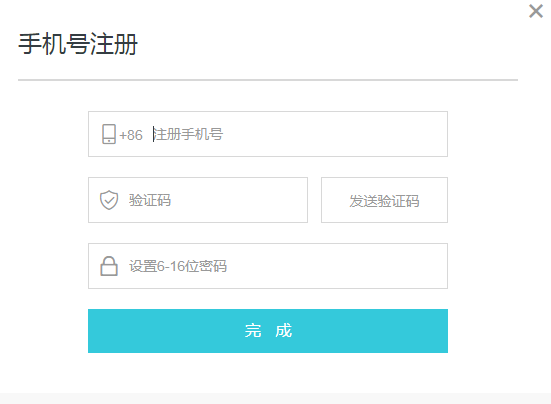Click the padlock password icon
Image resolution: width=551 pixels, height=404 pixels.
pyautogui.click(x=109, y=266)
